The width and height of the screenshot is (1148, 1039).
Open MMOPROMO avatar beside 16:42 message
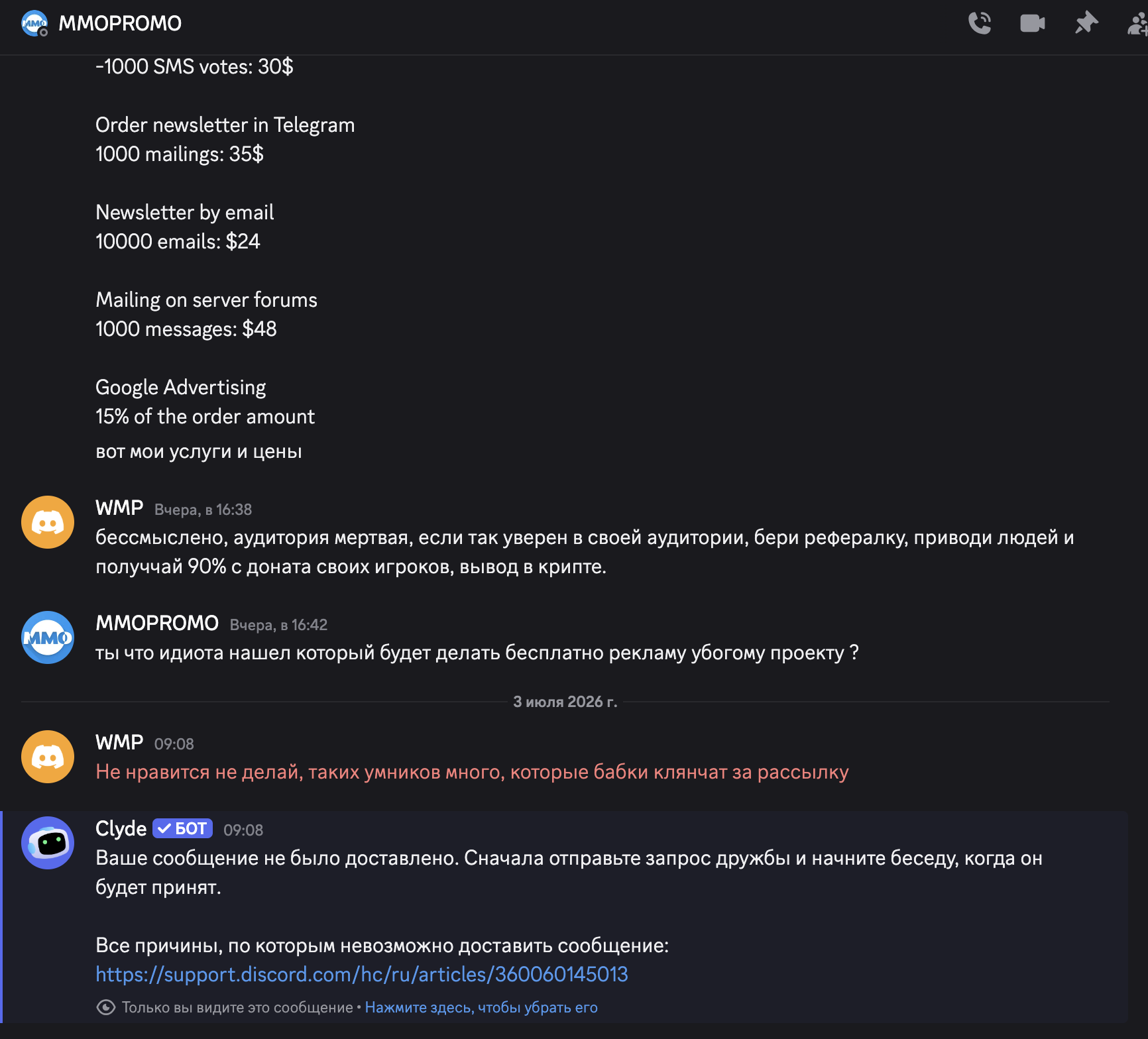pyautogui.click(x=48, y=637)
